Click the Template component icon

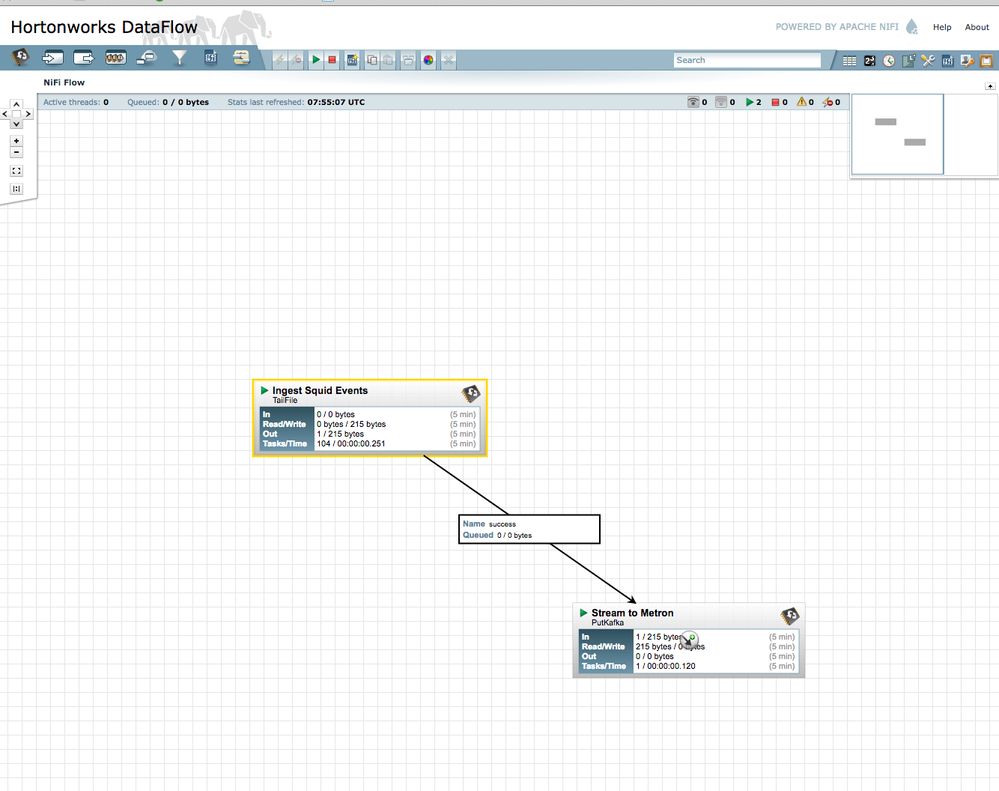pyautogui.click(x=210, y=58)
